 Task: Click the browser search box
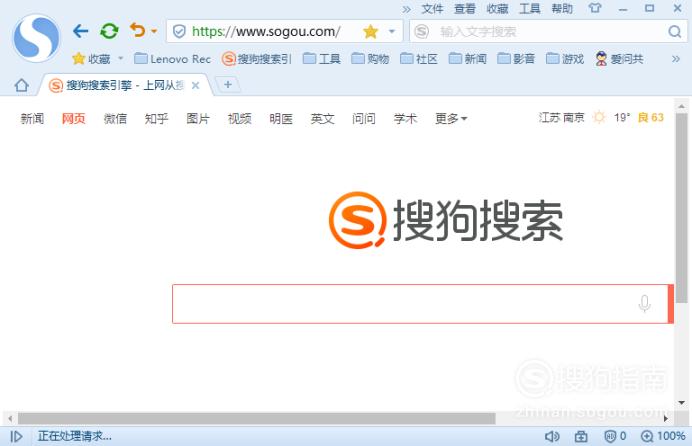coord(547,31)
